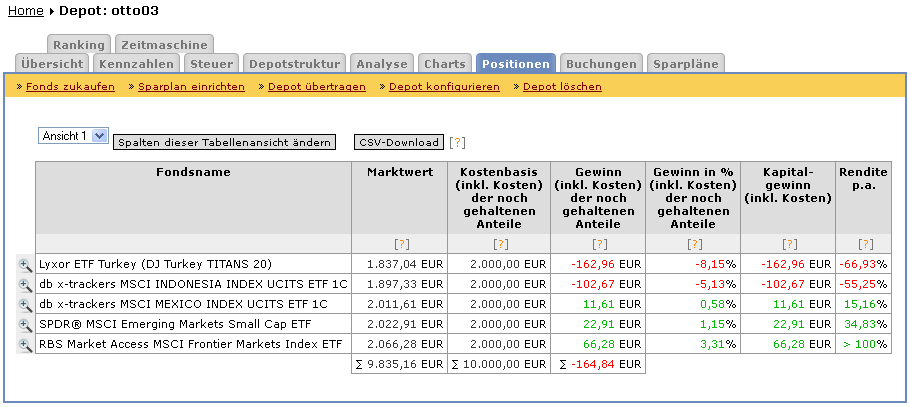Click the -55,25% annual return cell
The height and width of the screenshot is (407, 910).
[x=864, y=284]
